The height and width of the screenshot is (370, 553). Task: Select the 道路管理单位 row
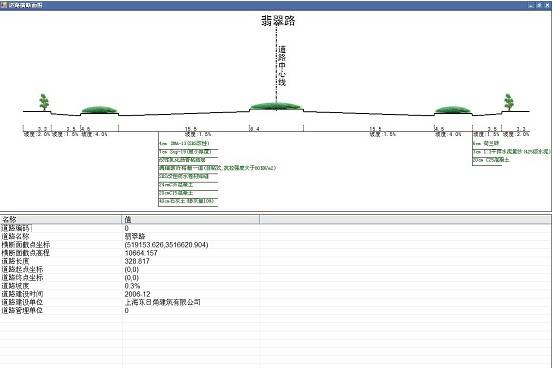[x=275, y=311]
